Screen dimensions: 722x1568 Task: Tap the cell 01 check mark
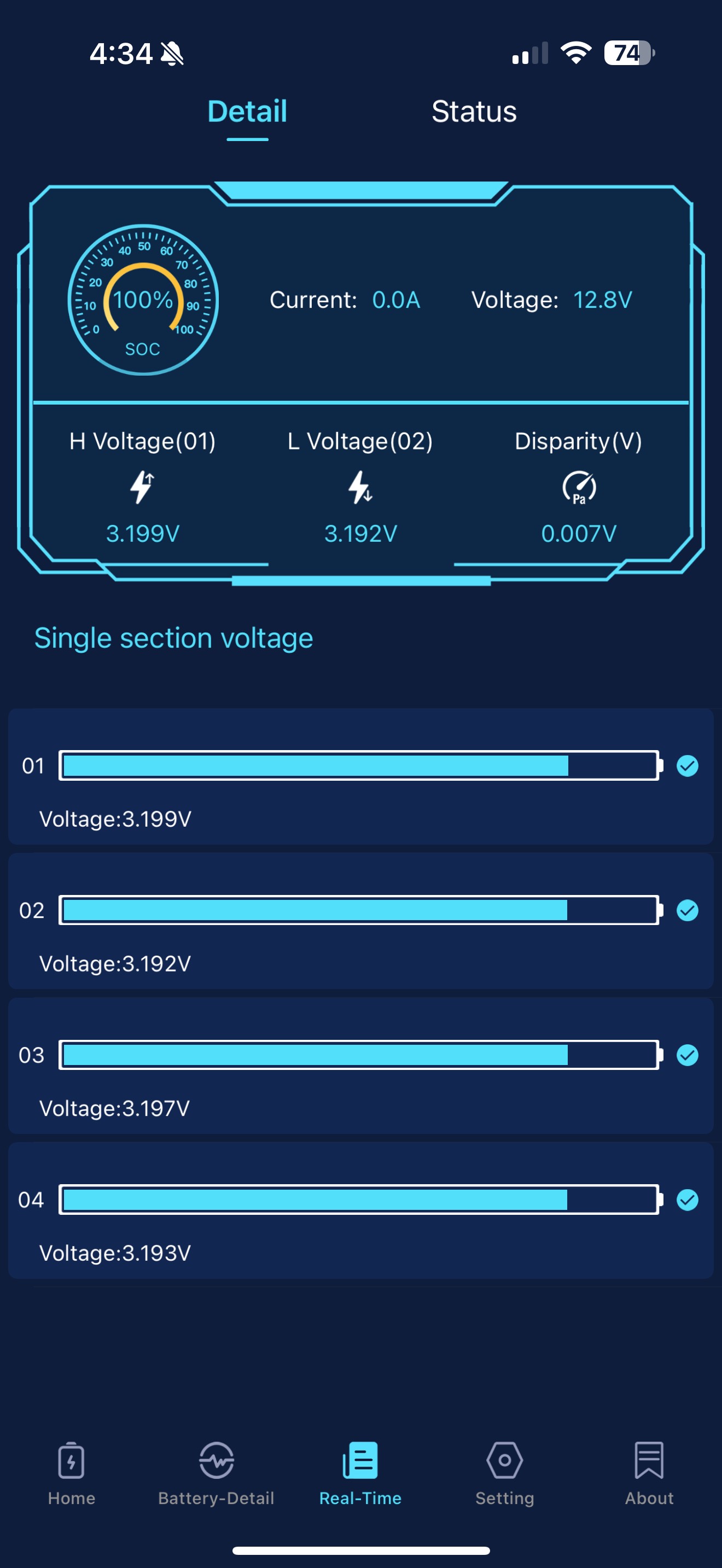click(688, 766)
